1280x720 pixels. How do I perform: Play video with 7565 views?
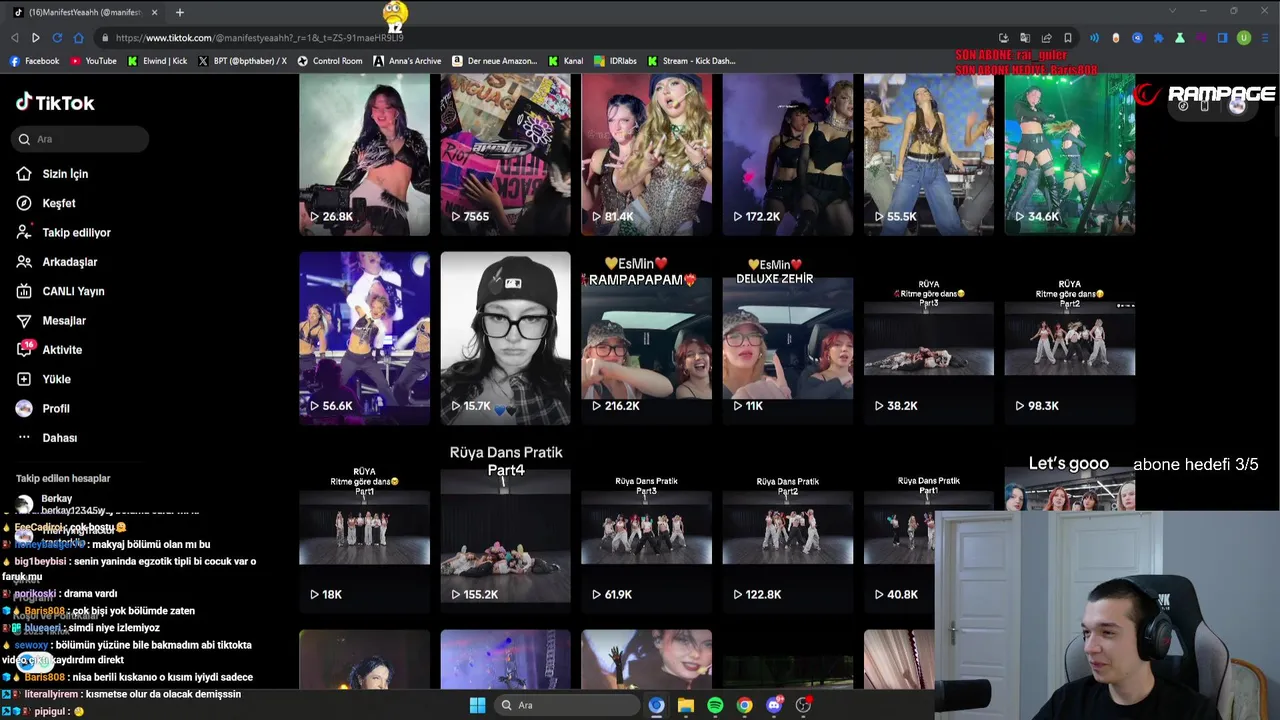click(x=505, y=154)
